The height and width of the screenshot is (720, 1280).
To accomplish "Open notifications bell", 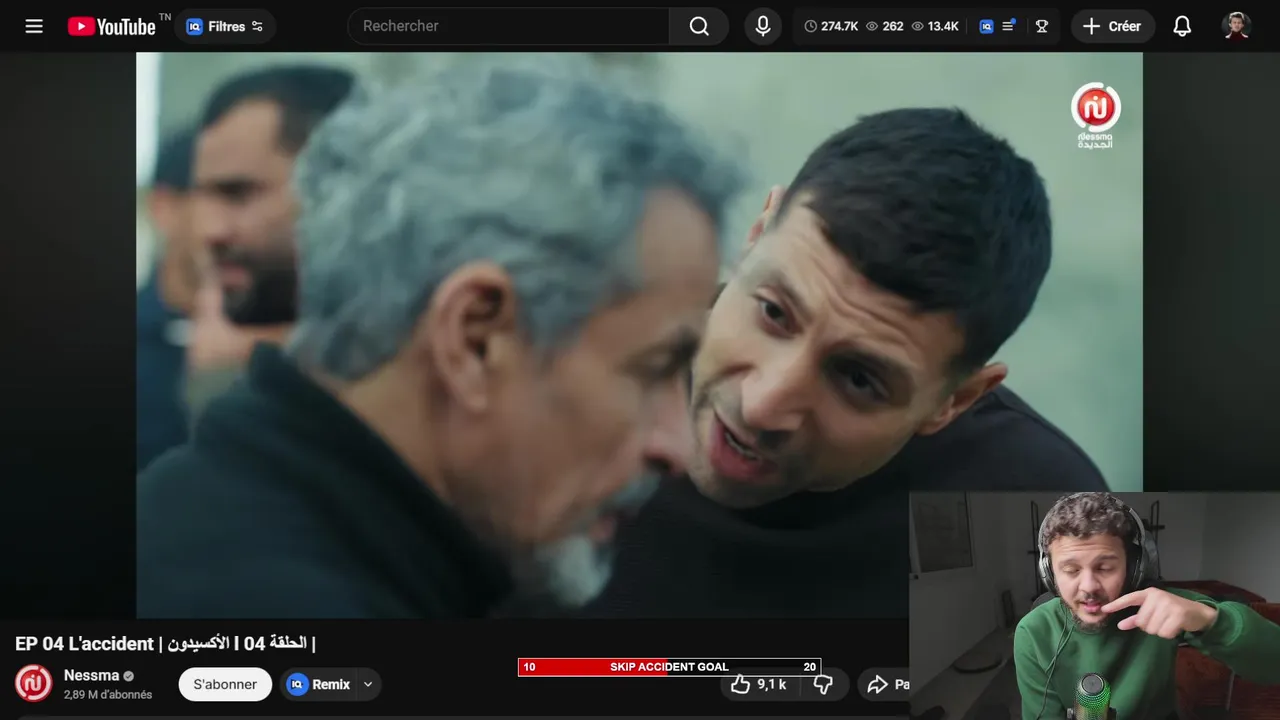I will point(1182,26).
